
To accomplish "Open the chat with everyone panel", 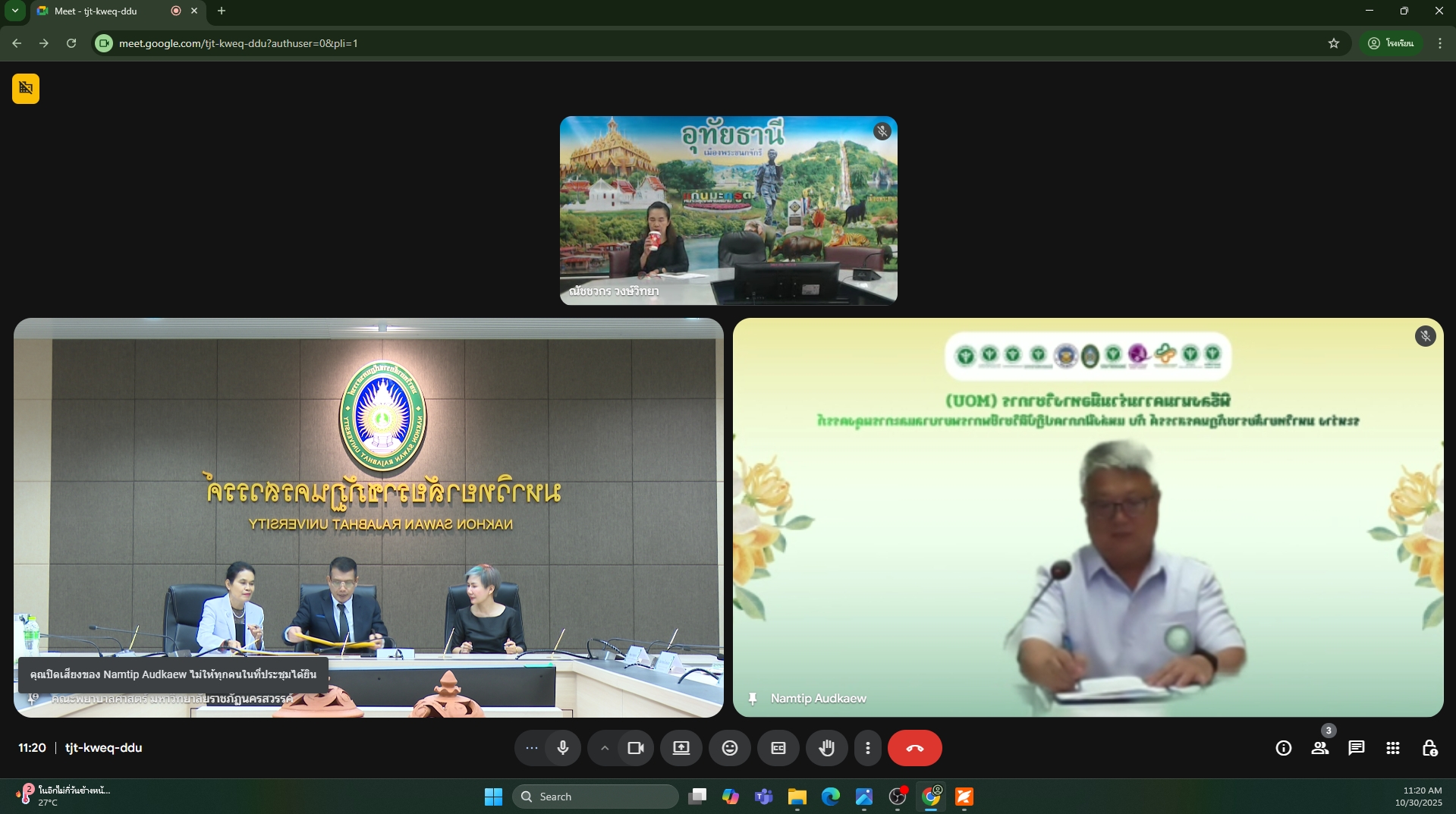I will (x=1357, y=748).
